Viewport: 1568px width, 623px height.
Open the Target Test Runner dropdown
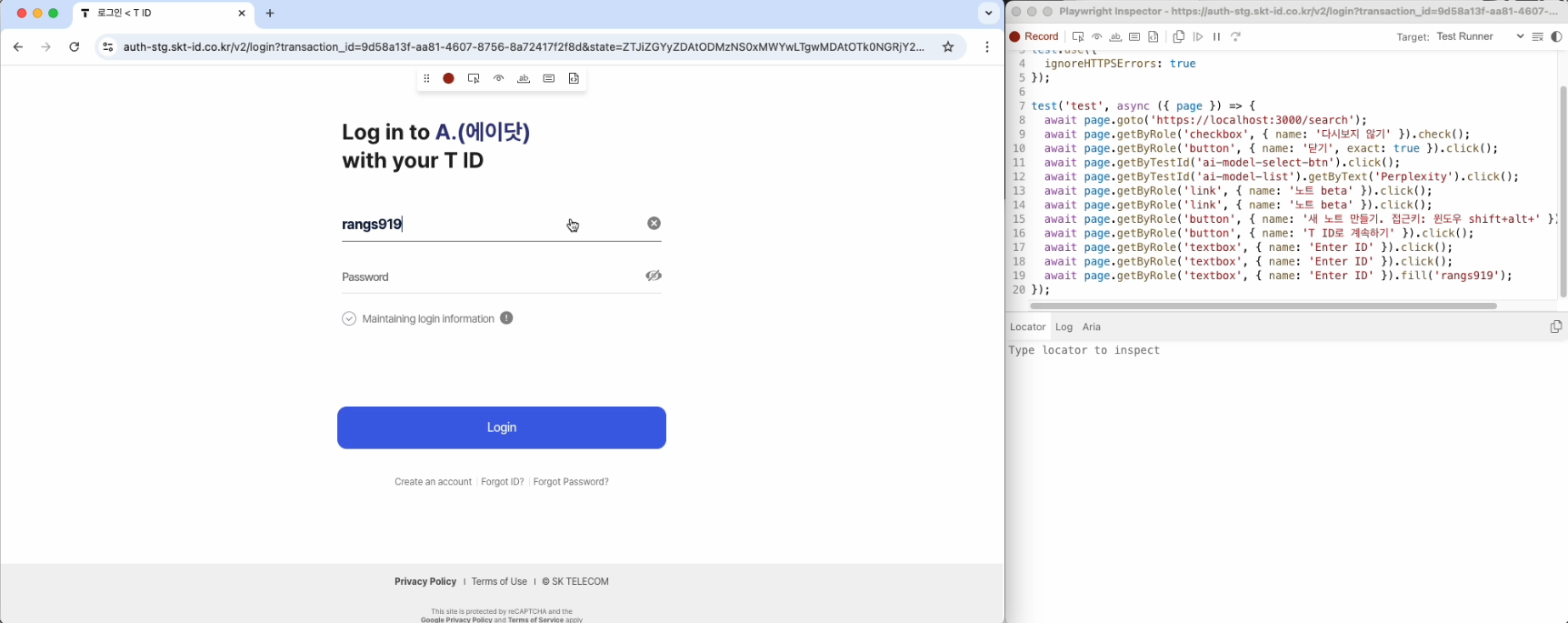pos(1480,37)
